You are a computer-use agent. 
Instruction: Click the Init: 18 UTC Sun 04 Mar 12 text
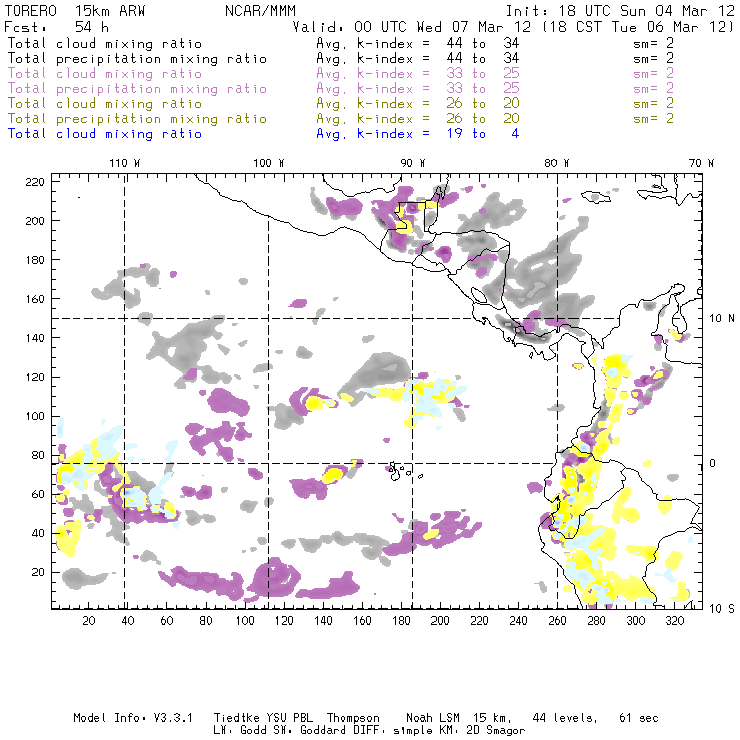point(620,11)
